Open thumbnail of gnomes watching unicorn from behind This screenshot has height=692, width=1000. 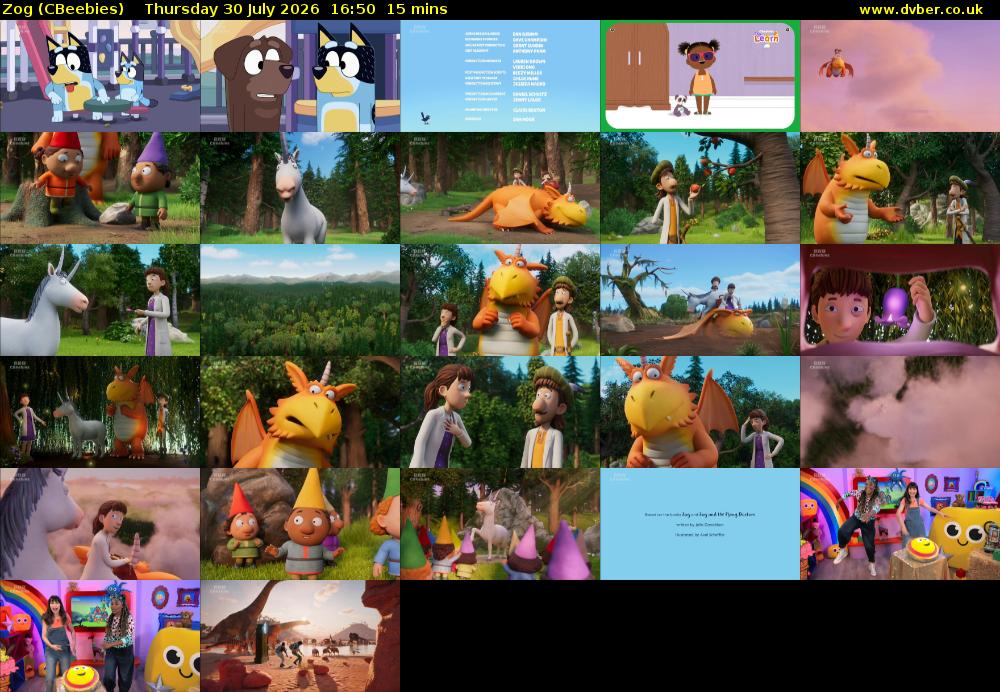pyautogui.click(x=500, y=524)
